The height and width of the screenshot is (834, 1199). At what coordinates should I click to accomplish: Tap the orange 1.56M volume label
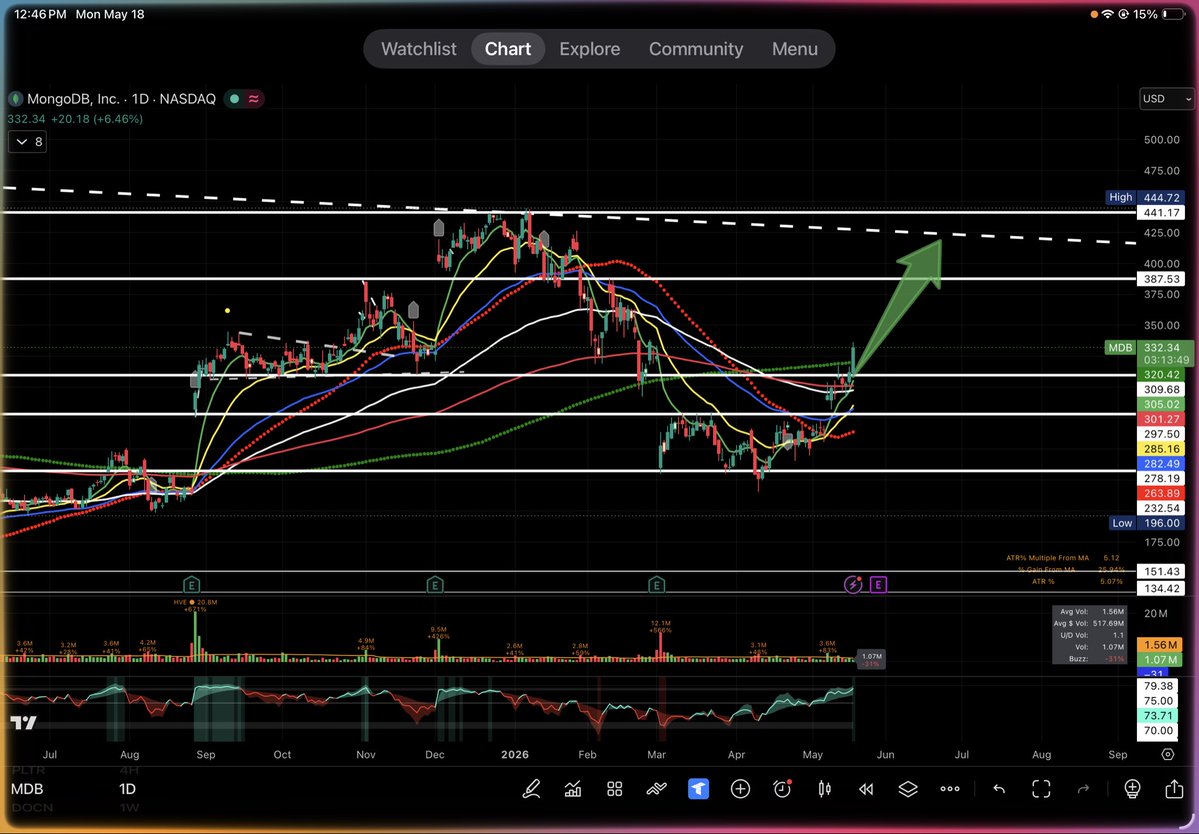[1160, 645]
